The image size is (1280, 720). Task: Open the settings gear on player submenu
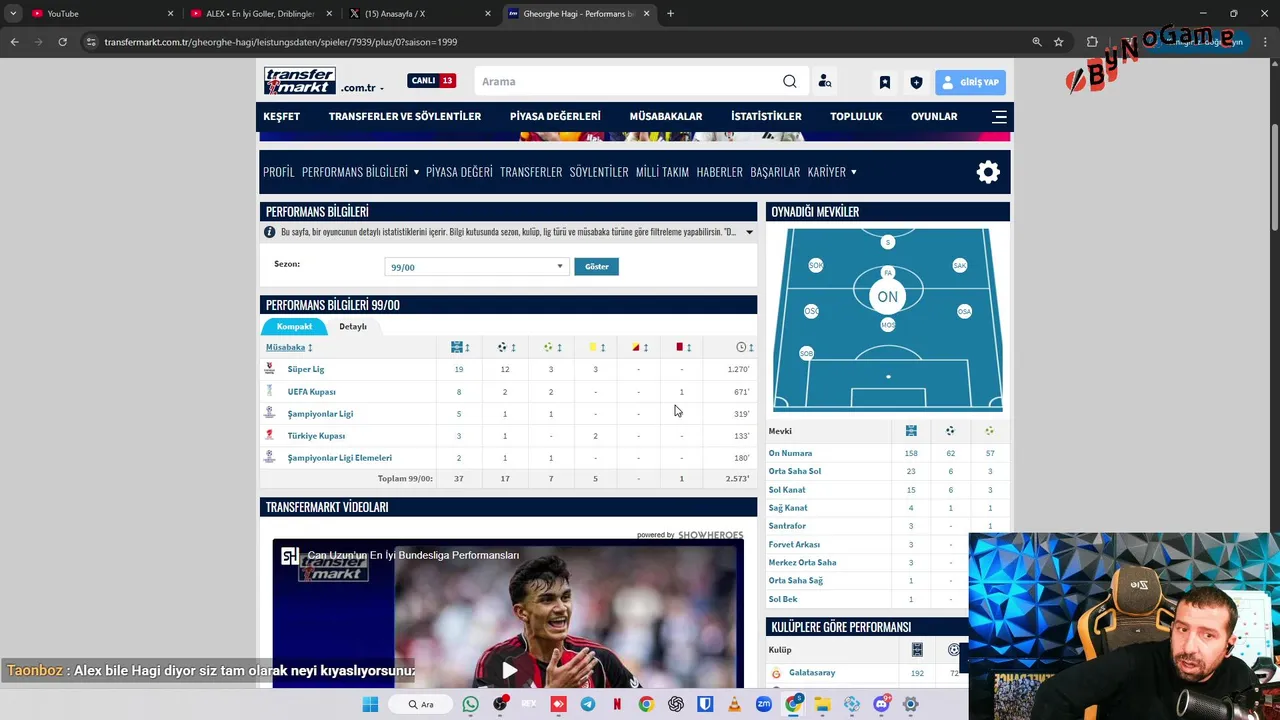point(988,172)
